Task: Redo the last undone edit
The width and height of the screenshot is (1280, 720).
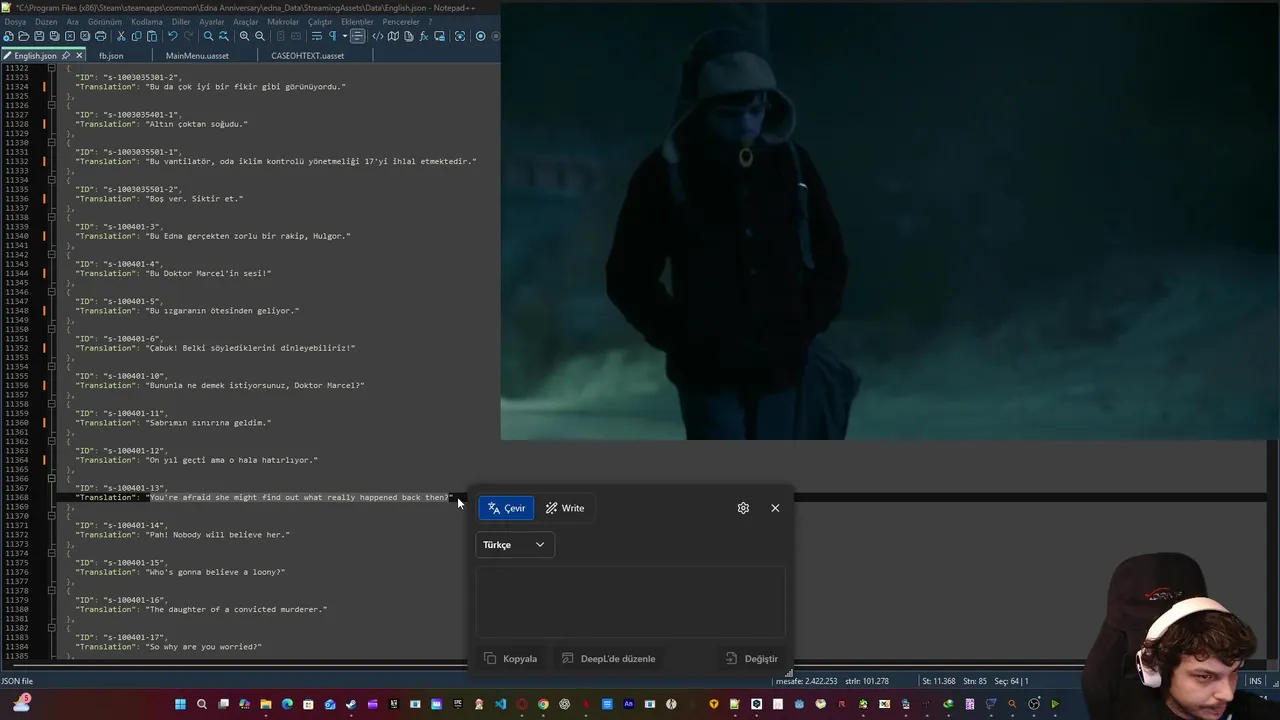Action: 188,36
